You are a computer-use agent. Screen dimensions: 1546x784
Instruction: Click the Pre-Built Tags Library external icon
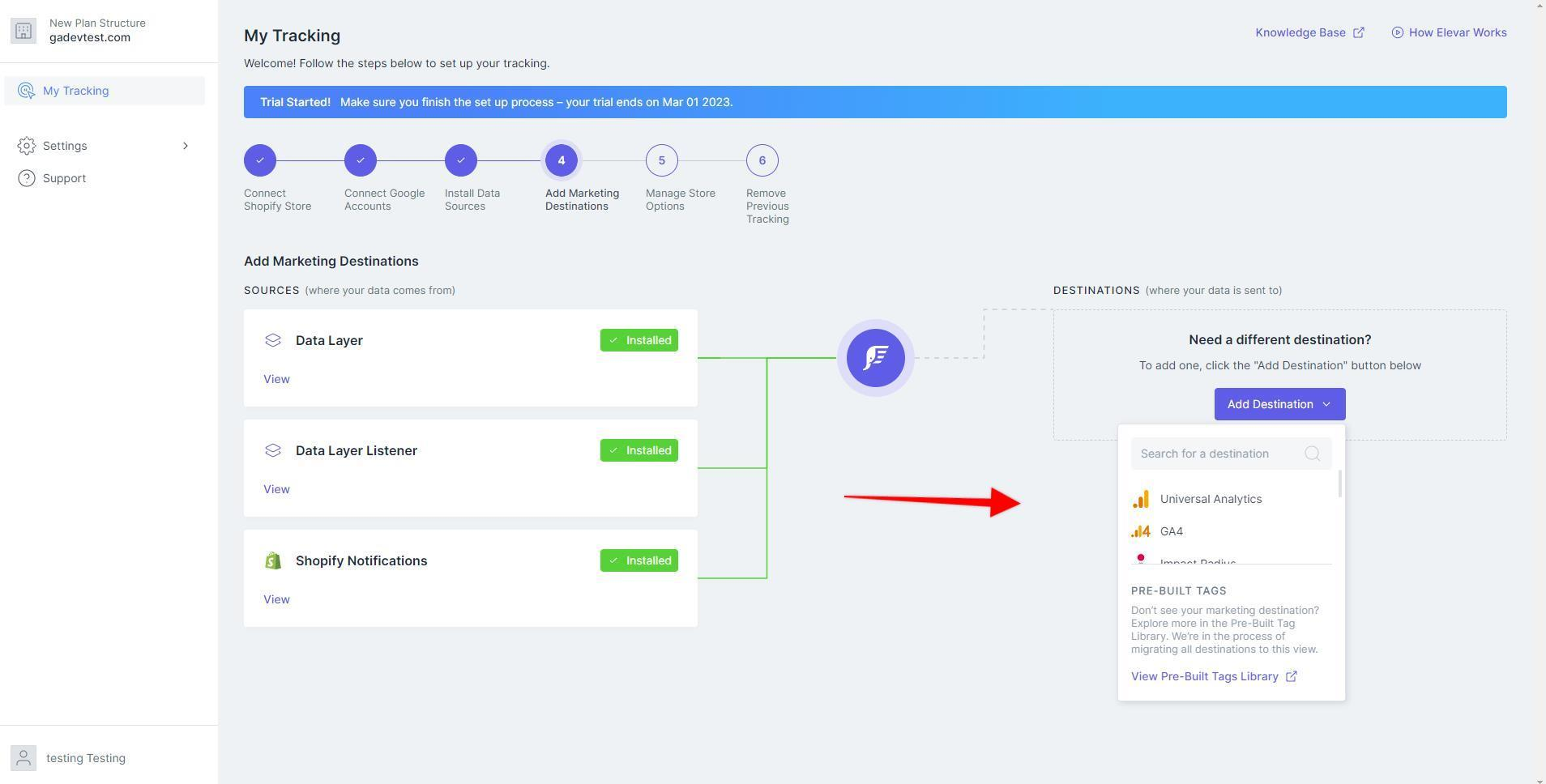tap(1292, 676)
